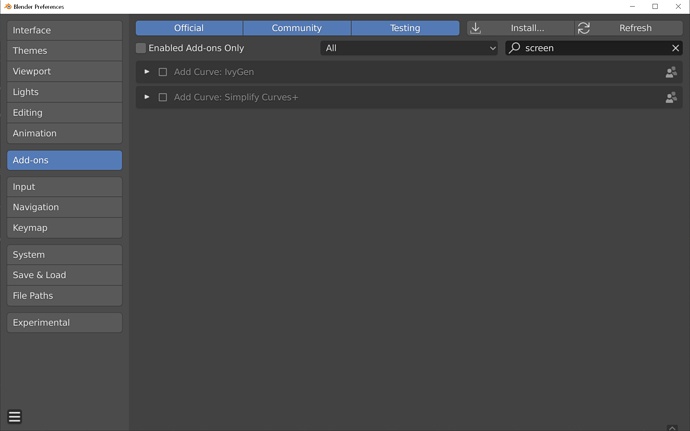Click the magnifier icon in search field
This screenshot has width=690, height=431.
click(x=514, y=48)
